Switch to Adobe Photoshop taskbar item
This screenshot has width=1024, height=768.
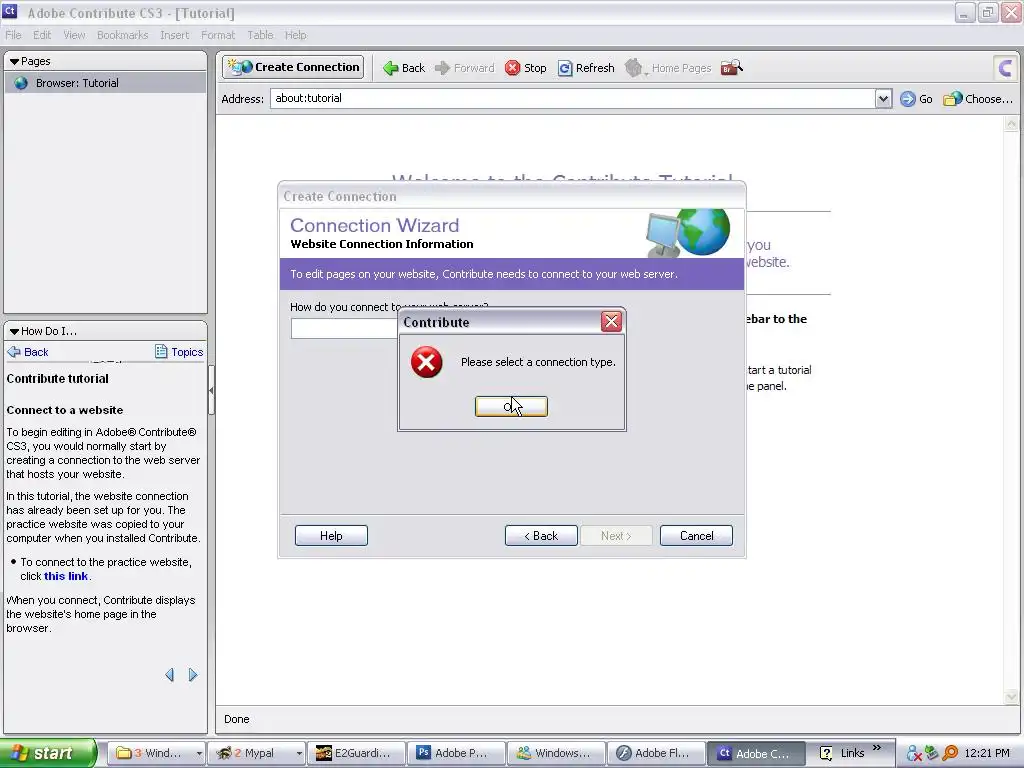click(456, 753)
